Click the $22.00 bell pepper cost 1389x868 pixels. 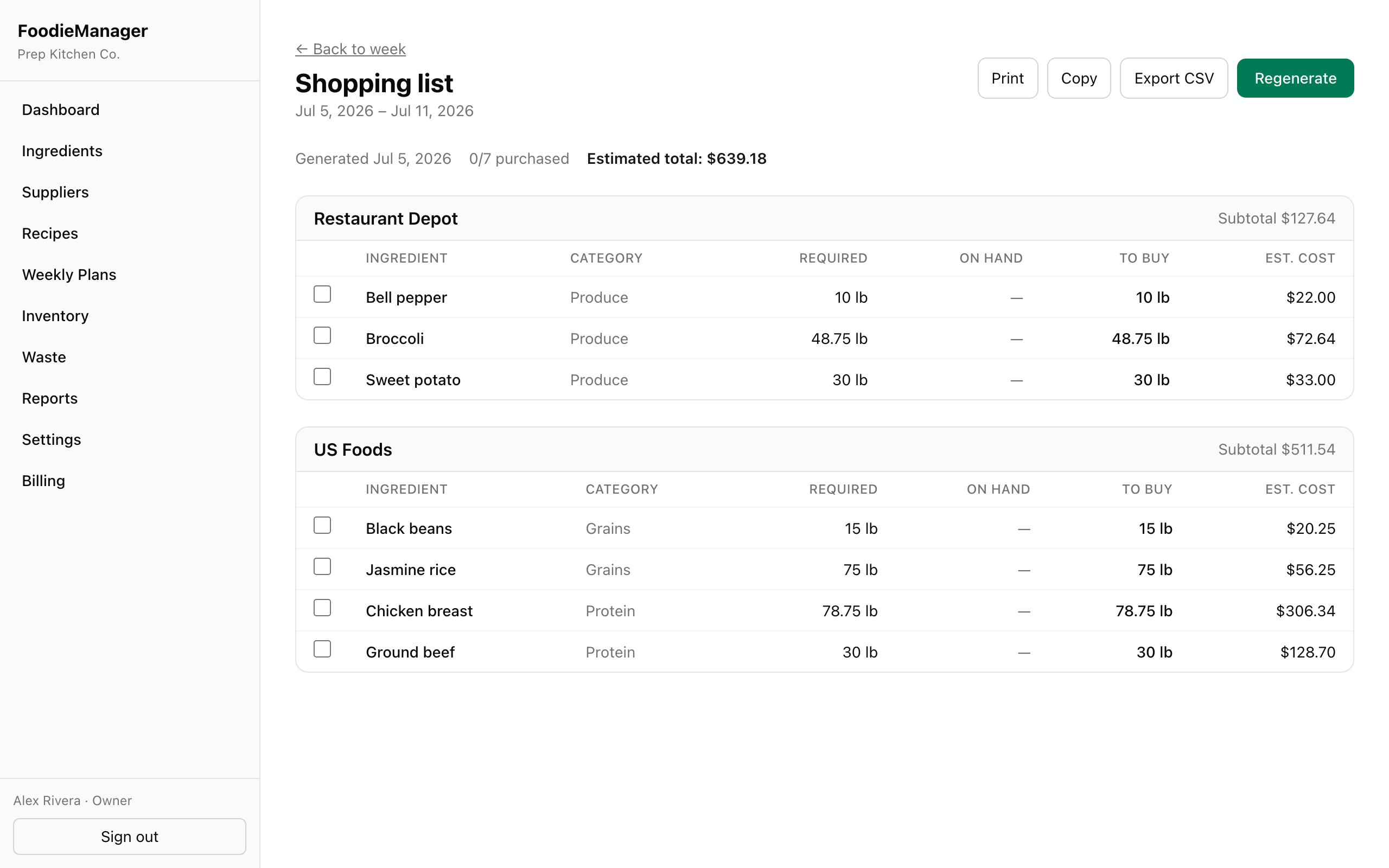point(1310,297)
